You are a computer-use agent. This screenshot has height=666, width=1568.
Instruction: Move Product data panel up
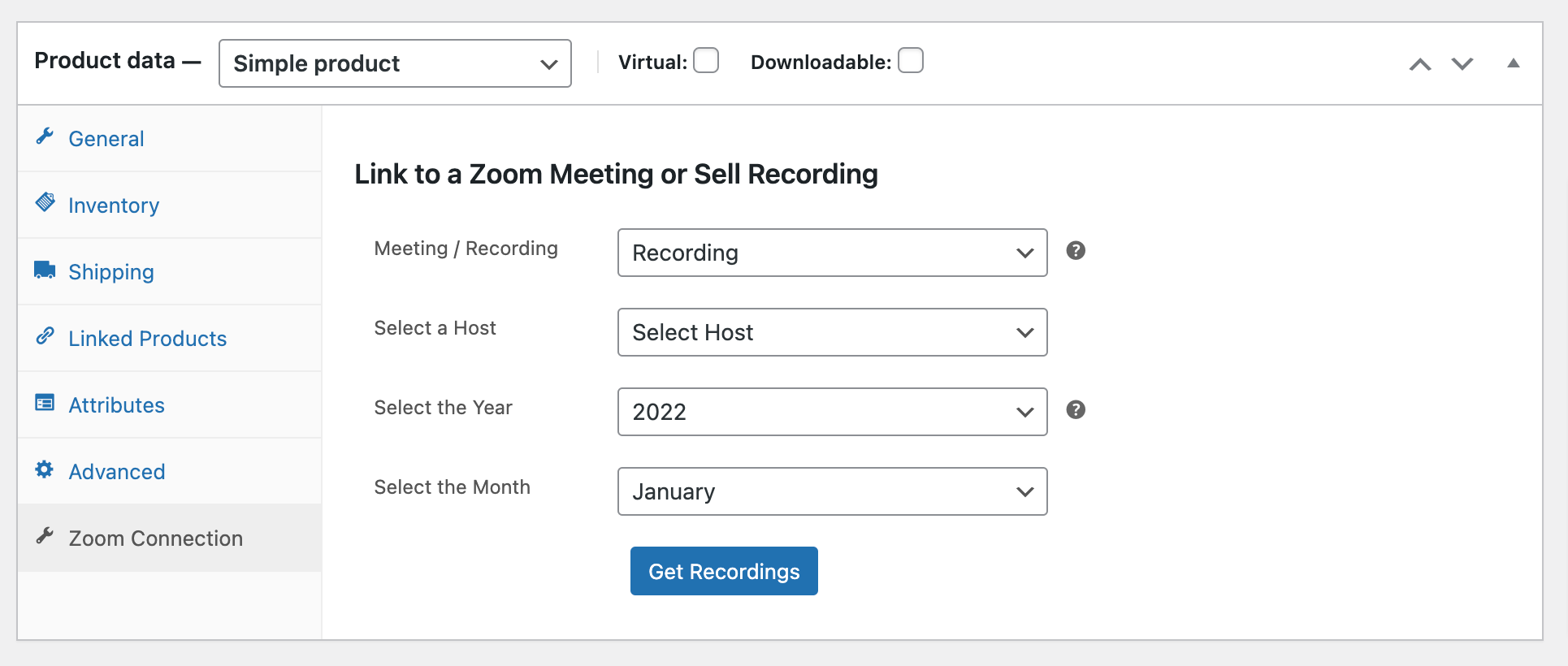(x=1420, y=64)
